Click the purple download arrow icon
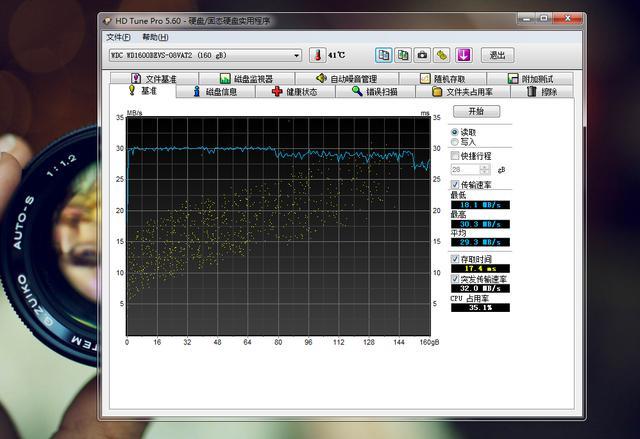The image size is (640, 439). tap(464, 55)
